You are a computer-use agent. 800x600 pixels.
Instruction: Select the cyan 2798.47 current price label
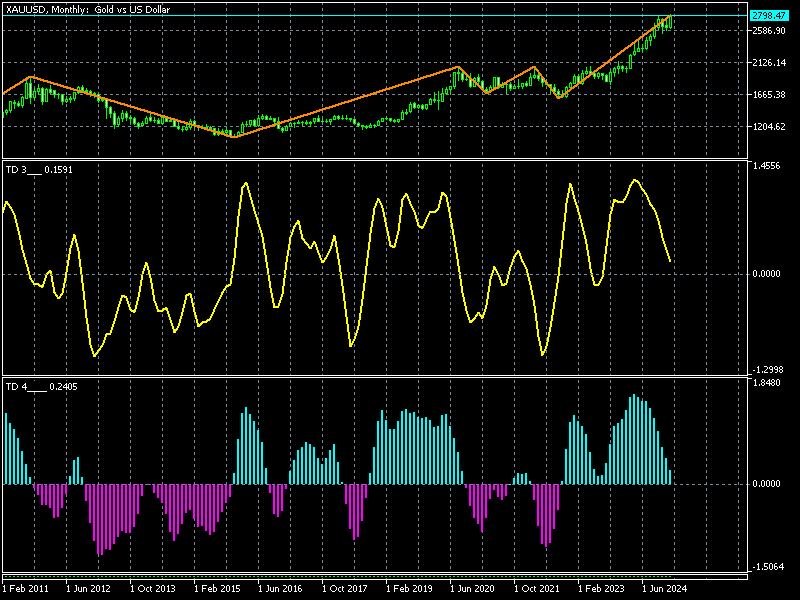pos(769,16)
